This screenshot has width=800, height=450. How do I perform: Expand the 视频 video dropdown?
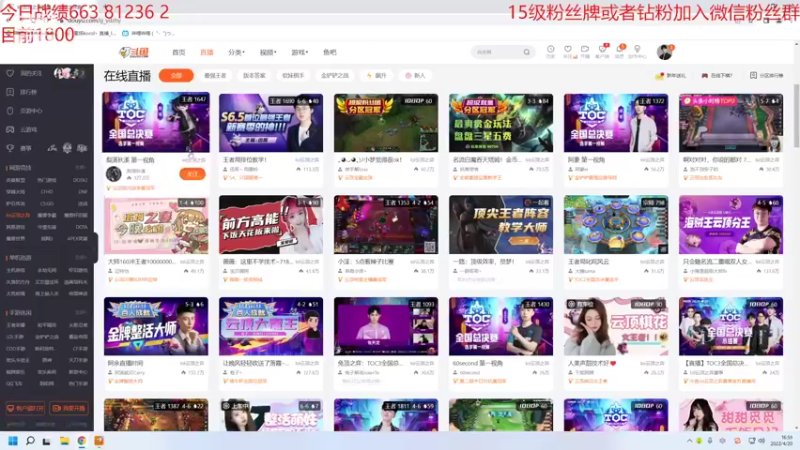pyautogui.click(x=268, y=53)
